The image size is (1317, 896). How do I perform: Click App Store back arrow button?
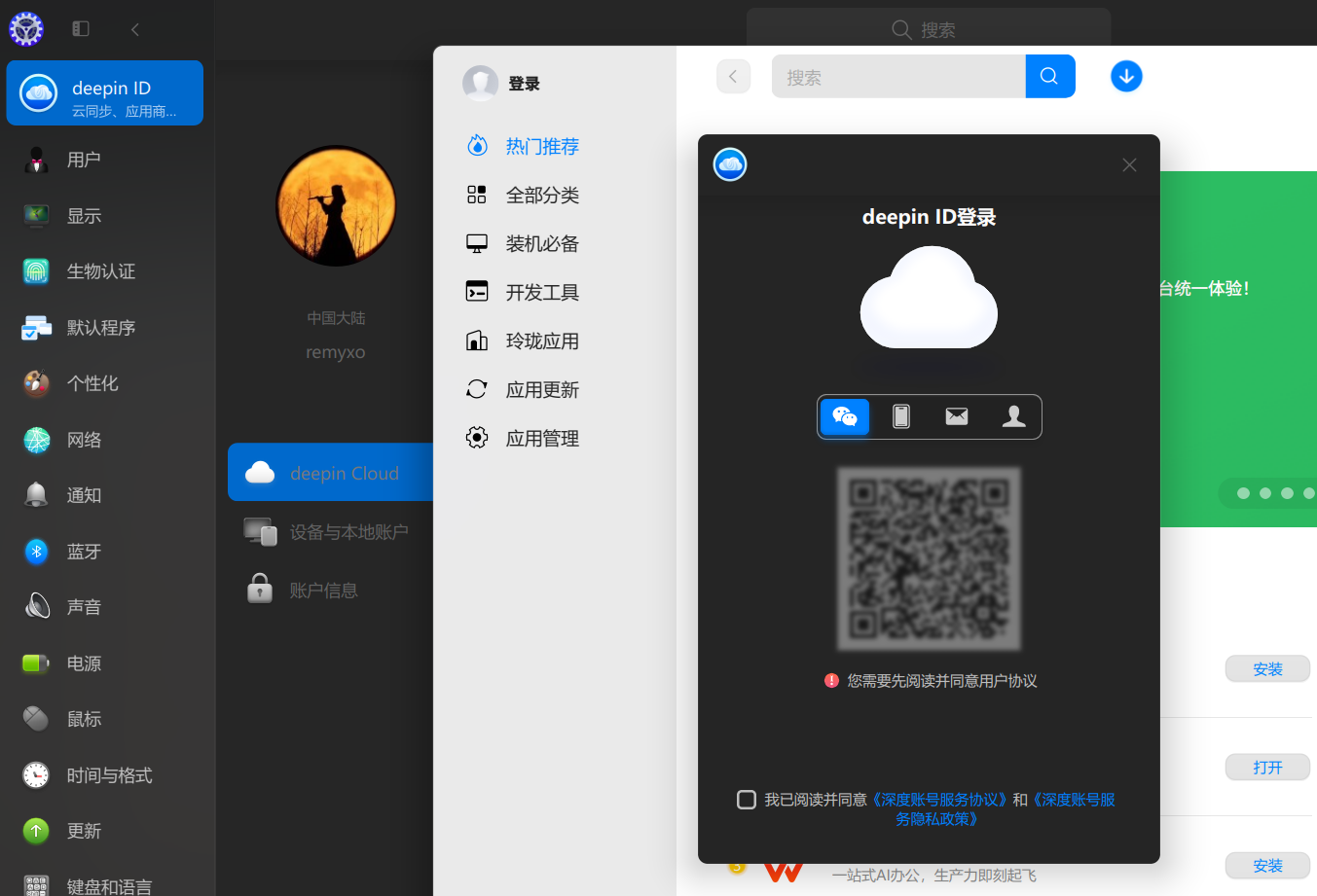(733, 76)
